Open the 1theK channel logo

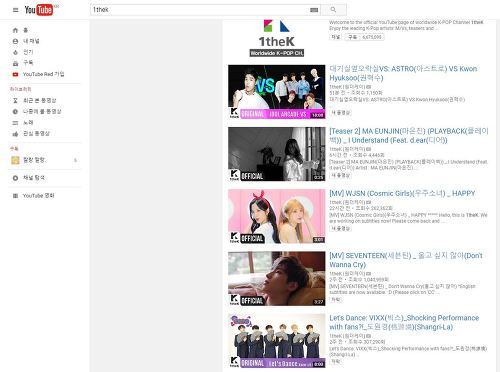277,38
